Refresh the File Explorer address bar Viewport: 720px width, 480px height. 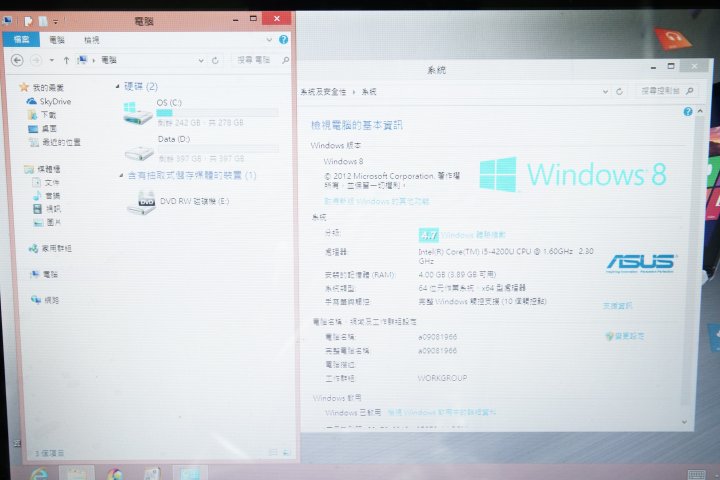215,60
